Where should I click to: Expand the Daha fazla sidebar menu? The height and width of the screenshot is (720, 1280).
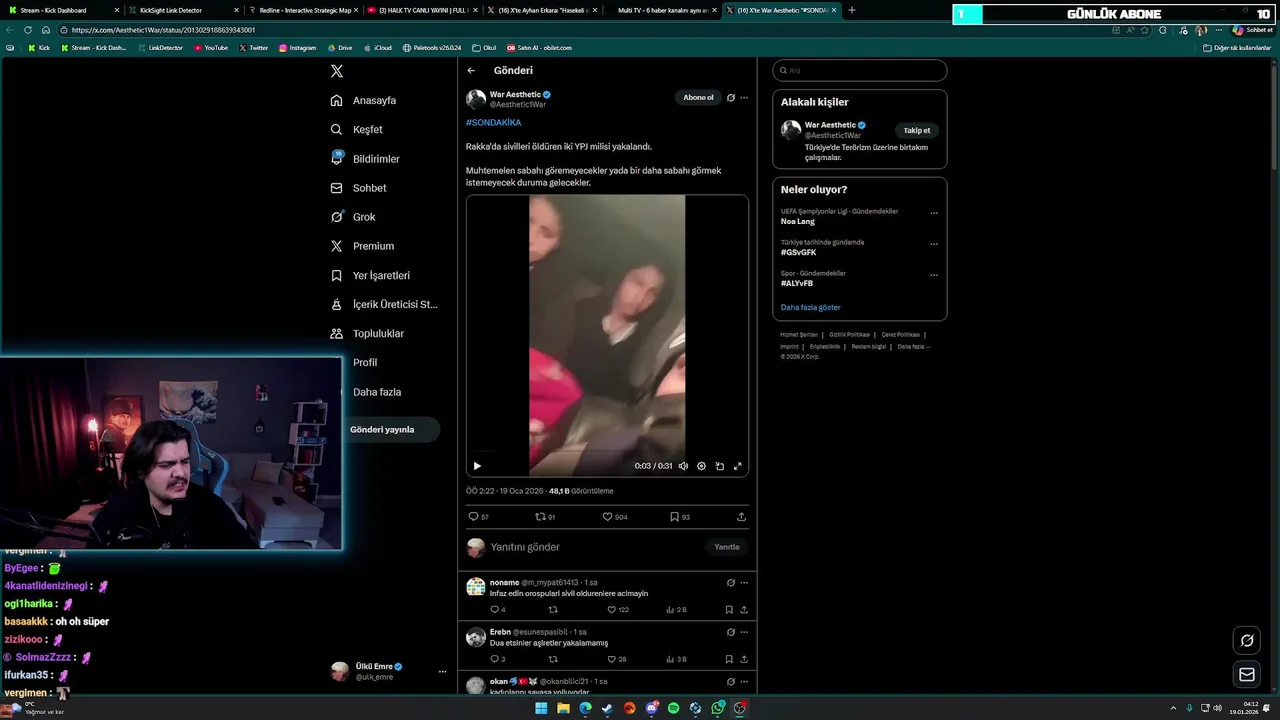click(376, 392)
